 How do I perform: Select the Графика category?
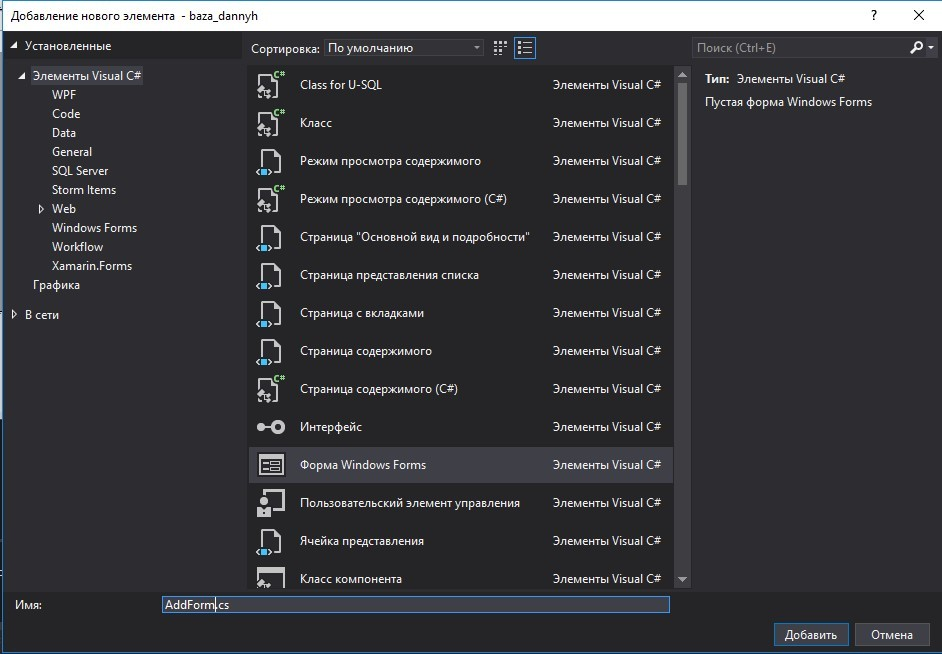tap(56, 285)
